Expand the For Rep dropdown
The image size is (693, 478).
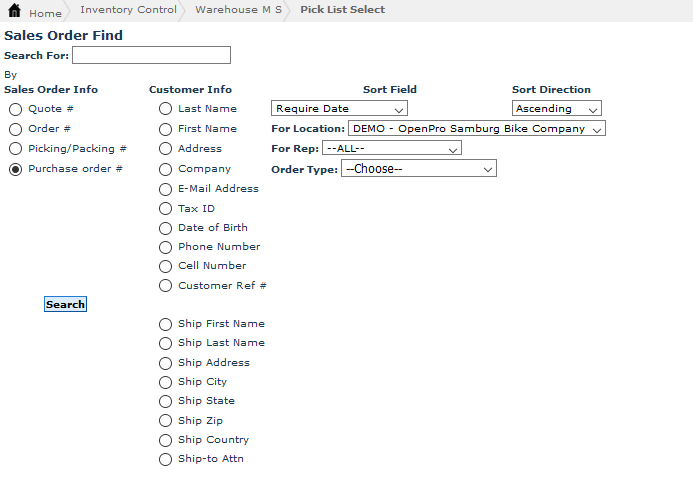click(x=391, y=149)
